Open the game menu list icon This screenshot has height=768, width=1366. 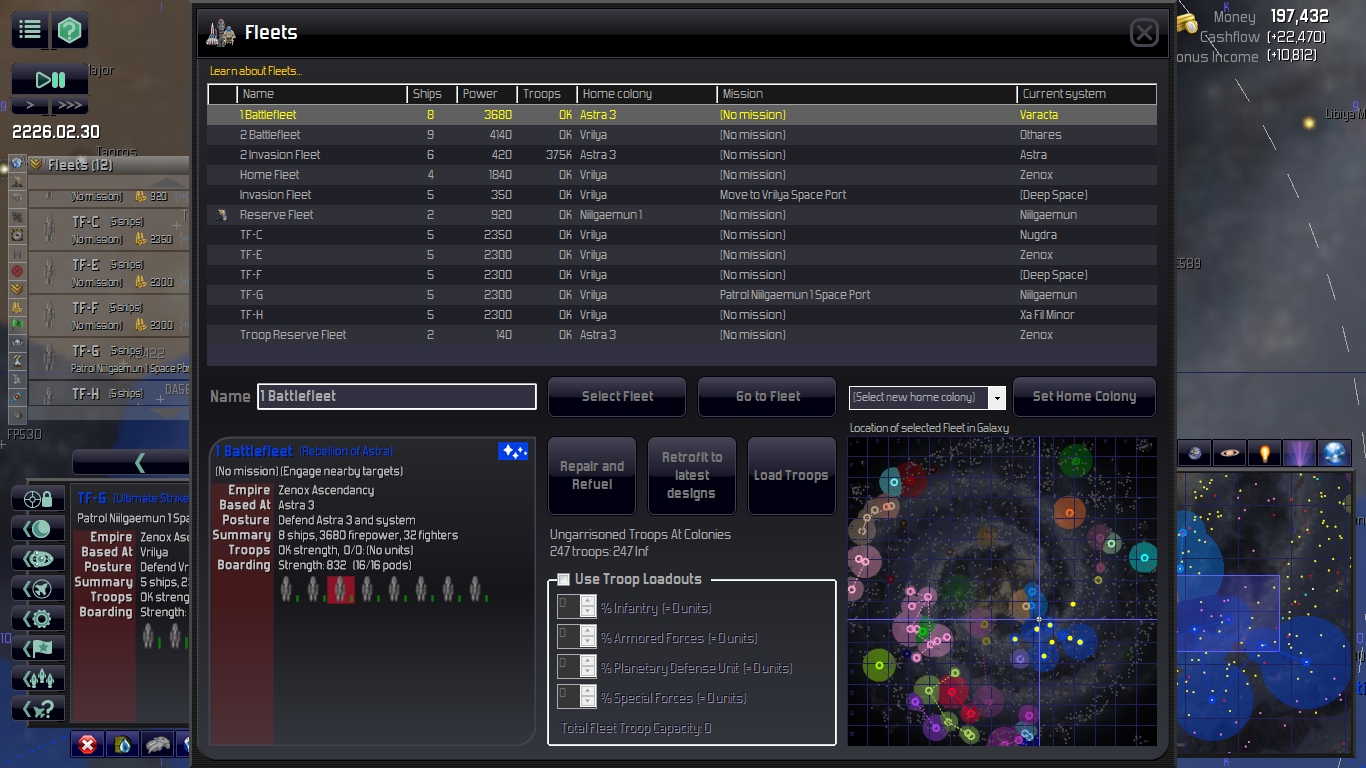30,30
